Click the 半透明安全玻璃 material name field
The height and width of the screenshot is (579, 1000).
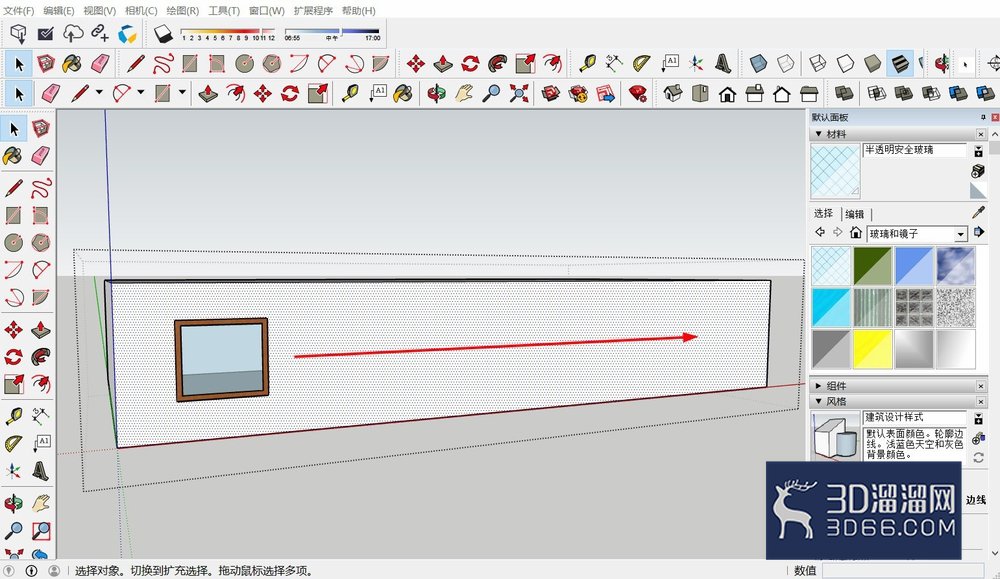(x=915, y=150)
